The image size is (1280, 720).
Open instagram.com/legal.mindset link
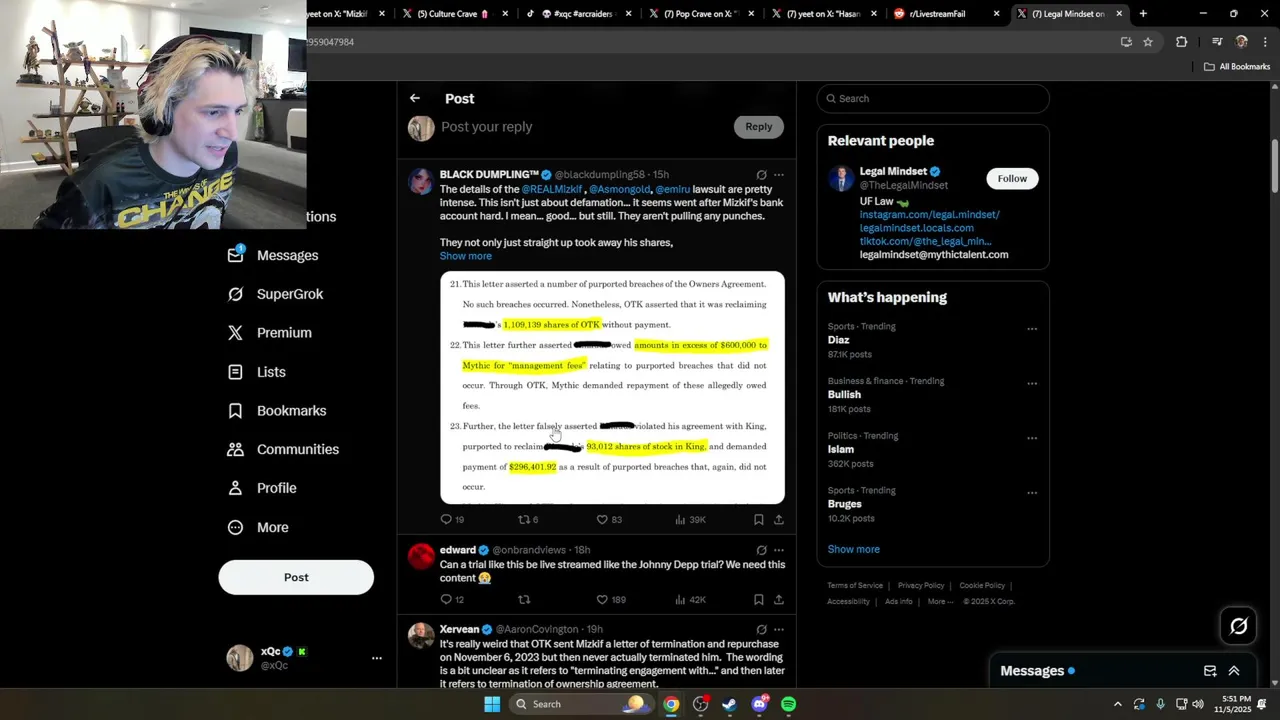(x=930, y=215)
